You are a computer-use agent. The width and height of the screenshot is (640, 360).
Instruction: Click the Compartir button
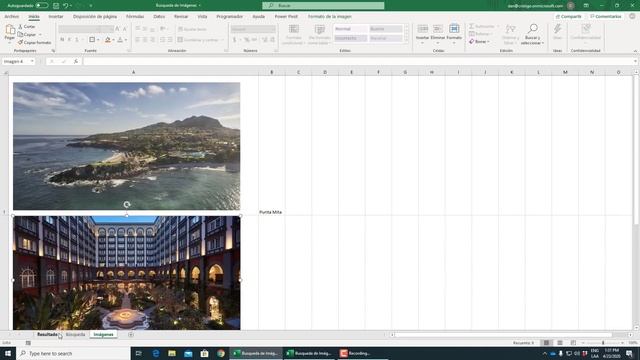[x=569, y=17]
